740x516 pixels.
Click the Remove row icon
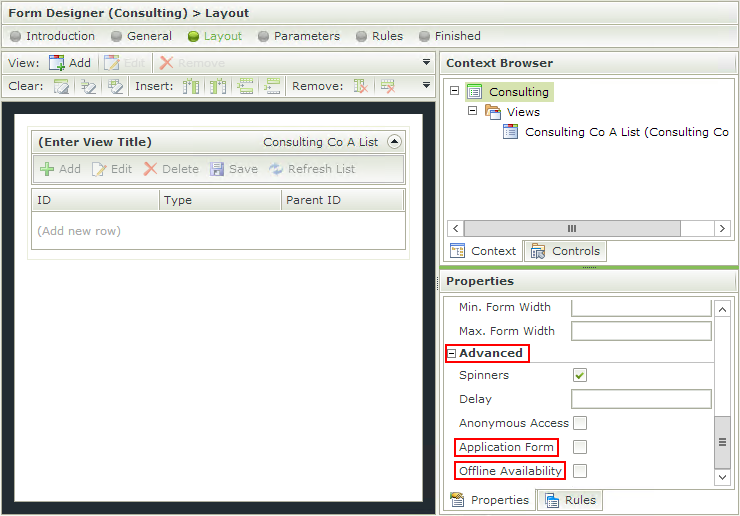388,86
